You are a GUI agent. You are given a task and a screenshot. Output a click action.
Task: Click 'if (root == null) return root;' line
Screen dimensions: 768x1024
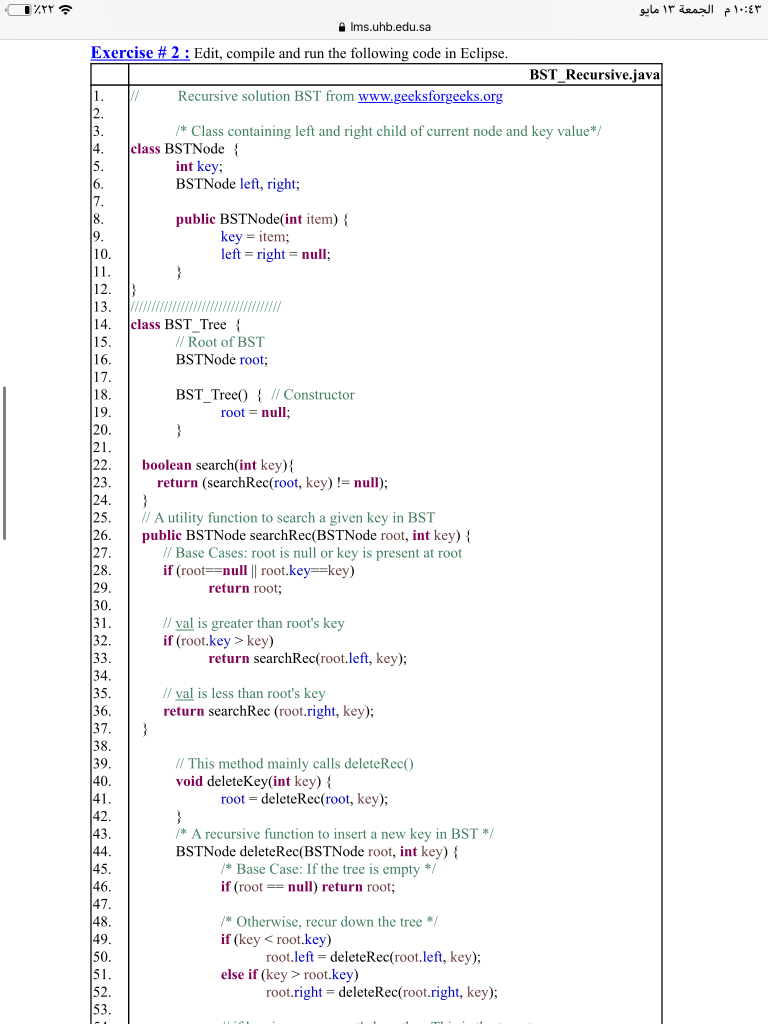(308, 887)
